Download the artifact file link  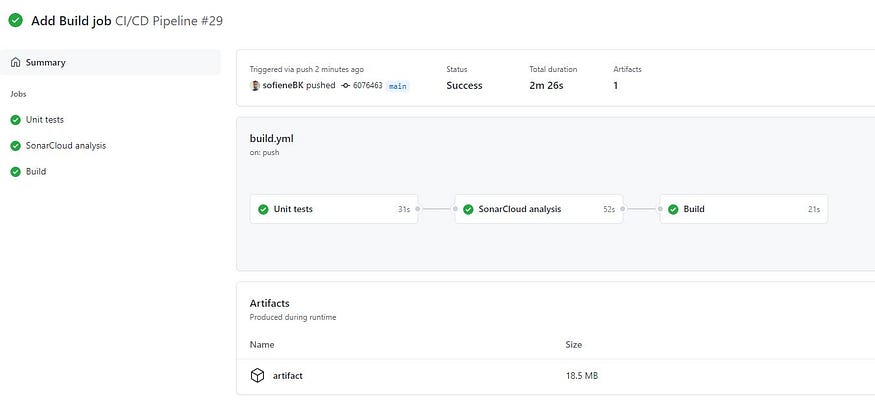coord(287,376)
